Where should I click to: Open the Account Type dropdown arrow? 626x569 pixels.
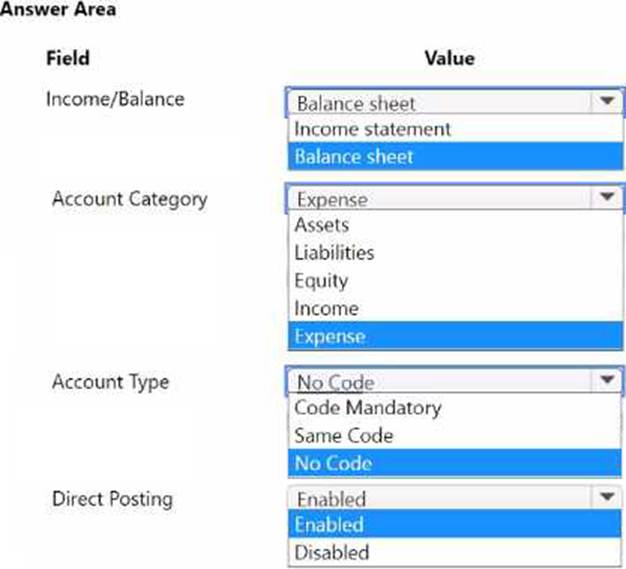pyautogui.click(x=604, y=381)
